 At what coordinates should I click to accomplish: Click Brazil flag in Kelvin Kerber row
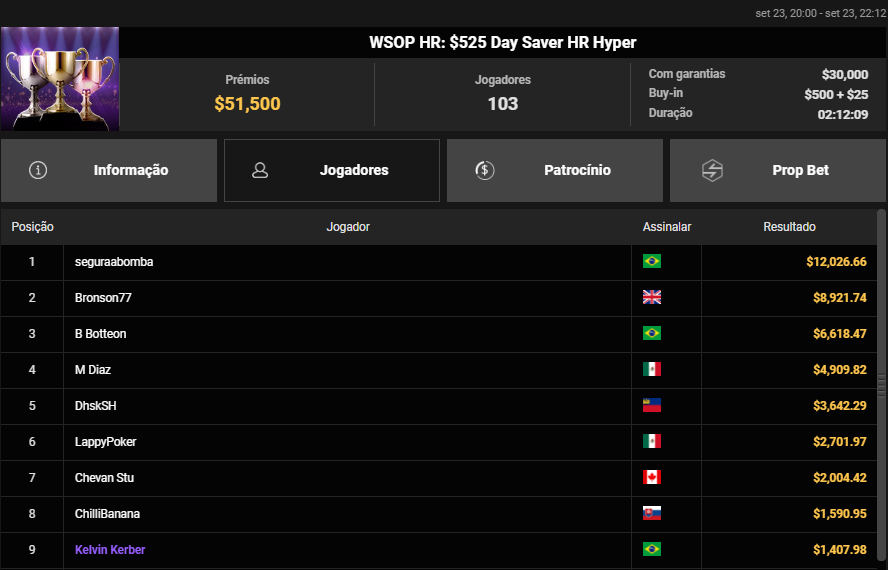click(x=652, y=549)
